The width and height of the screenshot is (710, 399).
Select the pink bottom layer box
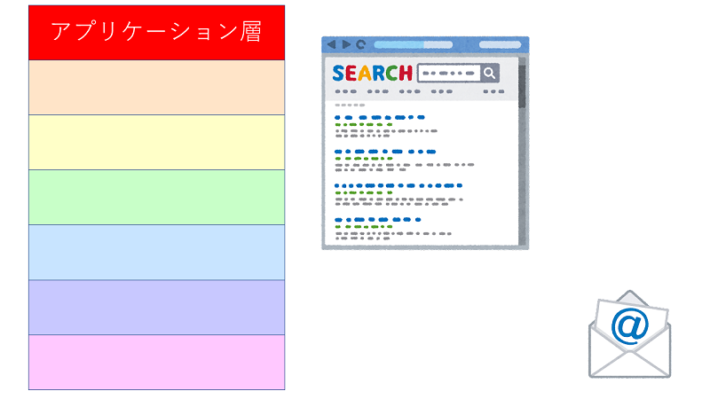click(157, 362)
